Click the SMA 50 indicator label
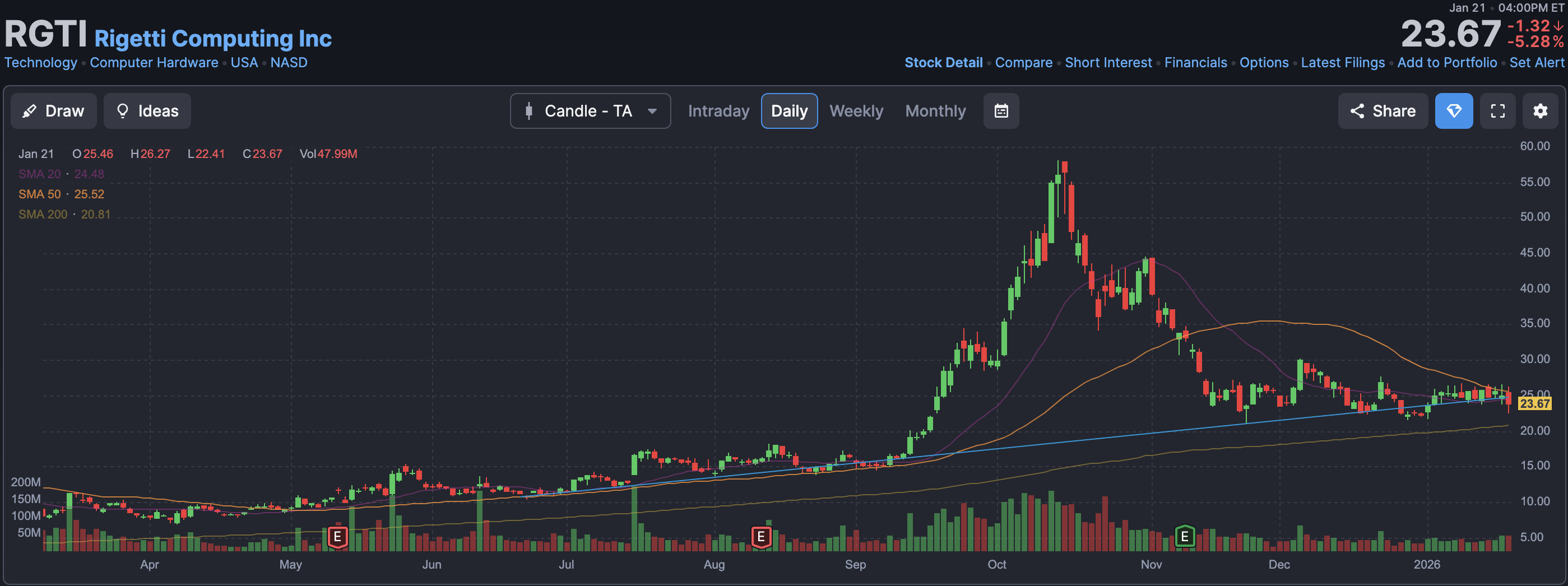This screenshot has width=1568, height=586. point(40,194)
